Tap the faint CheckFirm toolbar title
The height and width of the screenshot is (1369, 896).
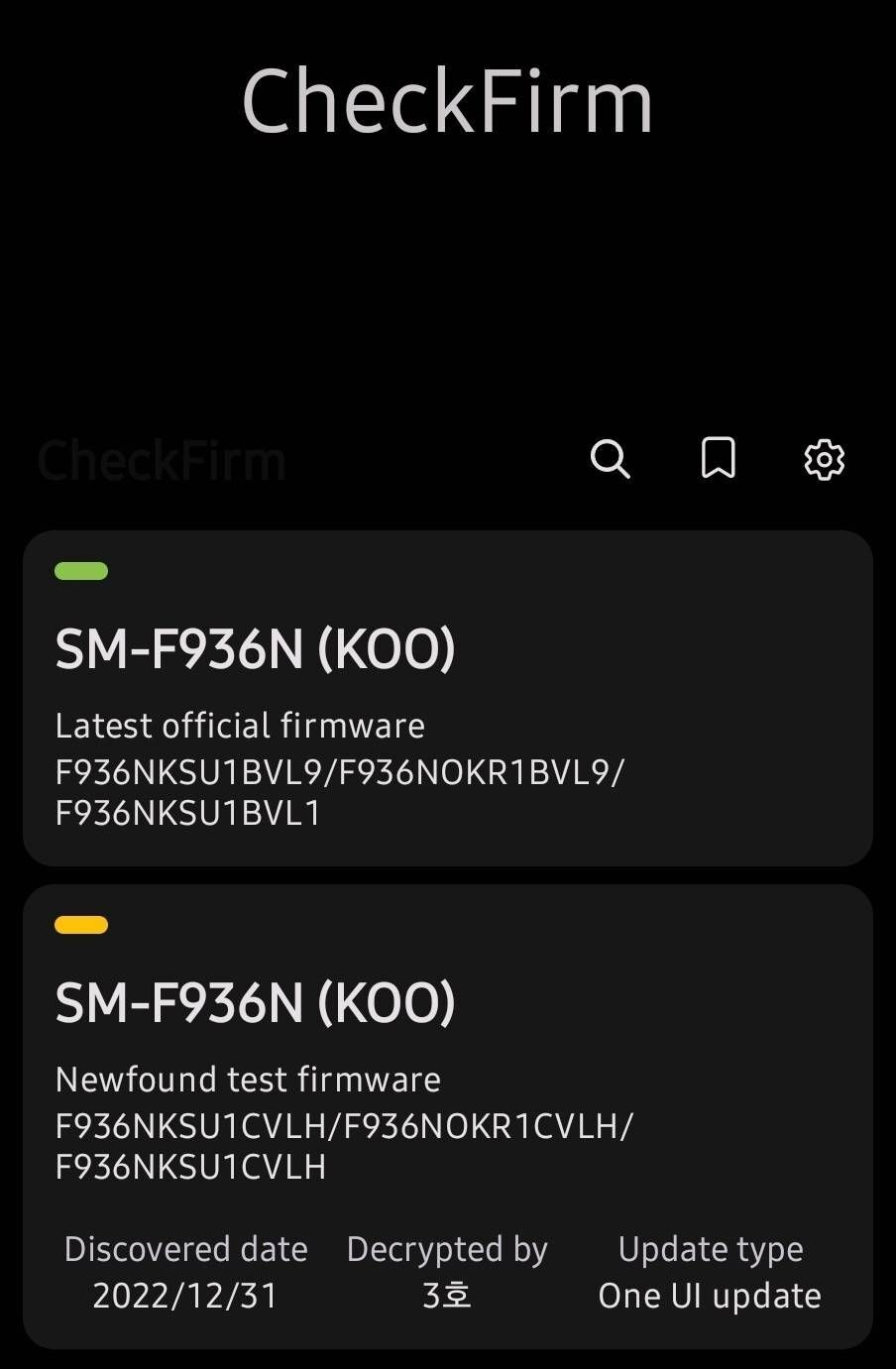(162, 461)
